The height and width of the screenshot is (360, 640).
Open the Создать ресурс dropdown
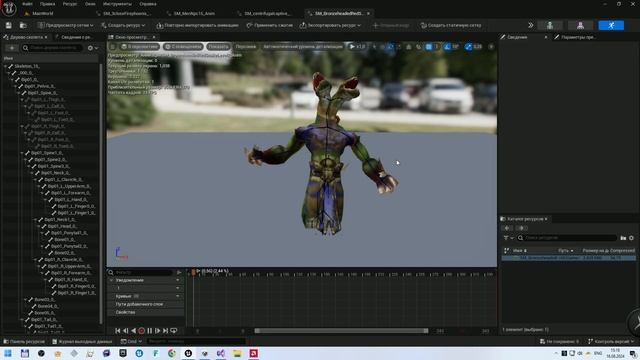123,25
